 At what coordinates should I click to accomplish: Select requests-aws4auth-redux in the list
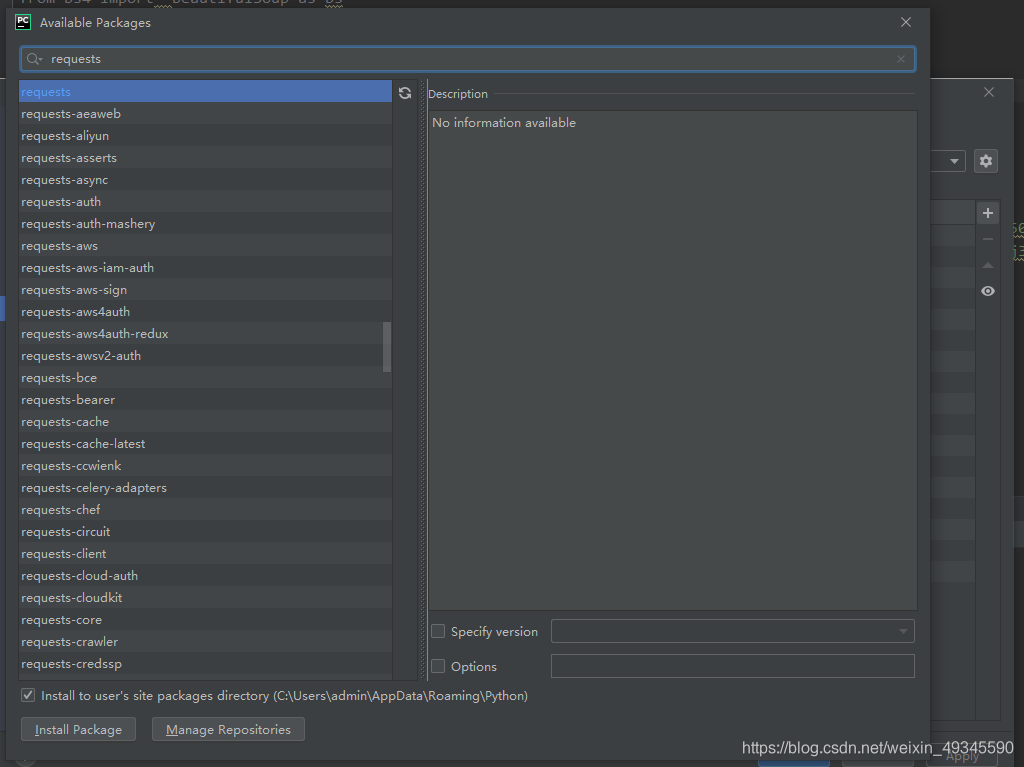(x=205, y=334)
